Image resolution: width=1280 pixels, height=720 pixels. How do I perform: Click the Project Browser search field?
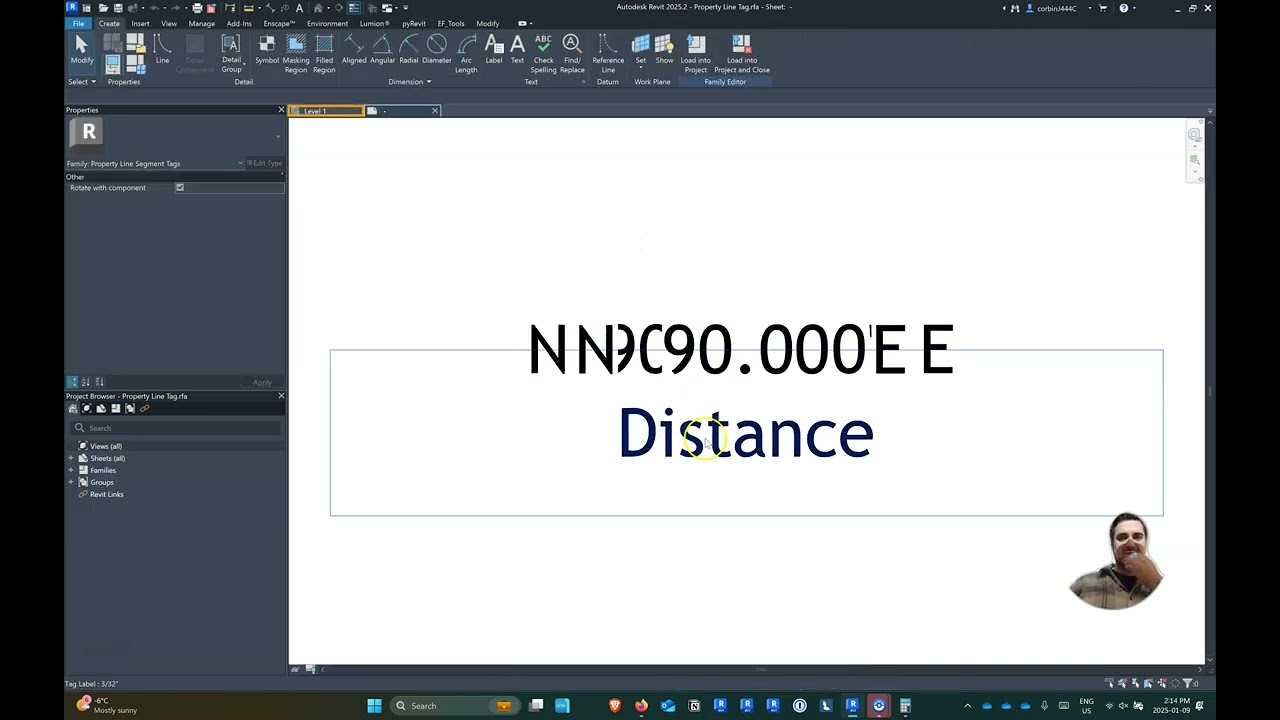click(176, 428)
